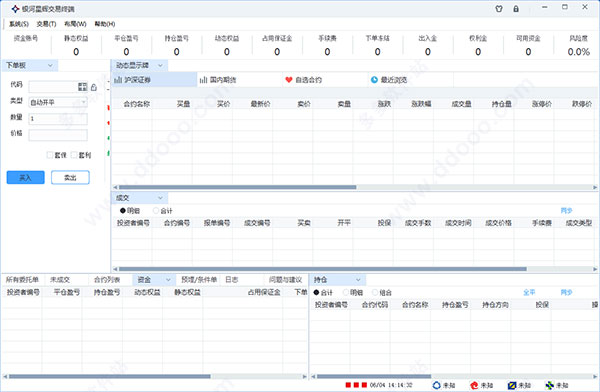This screenshot has width=600, height=392.
Task: Click the 成交 table horizontal scrollbar thumb
Action: tap(323, 269)
